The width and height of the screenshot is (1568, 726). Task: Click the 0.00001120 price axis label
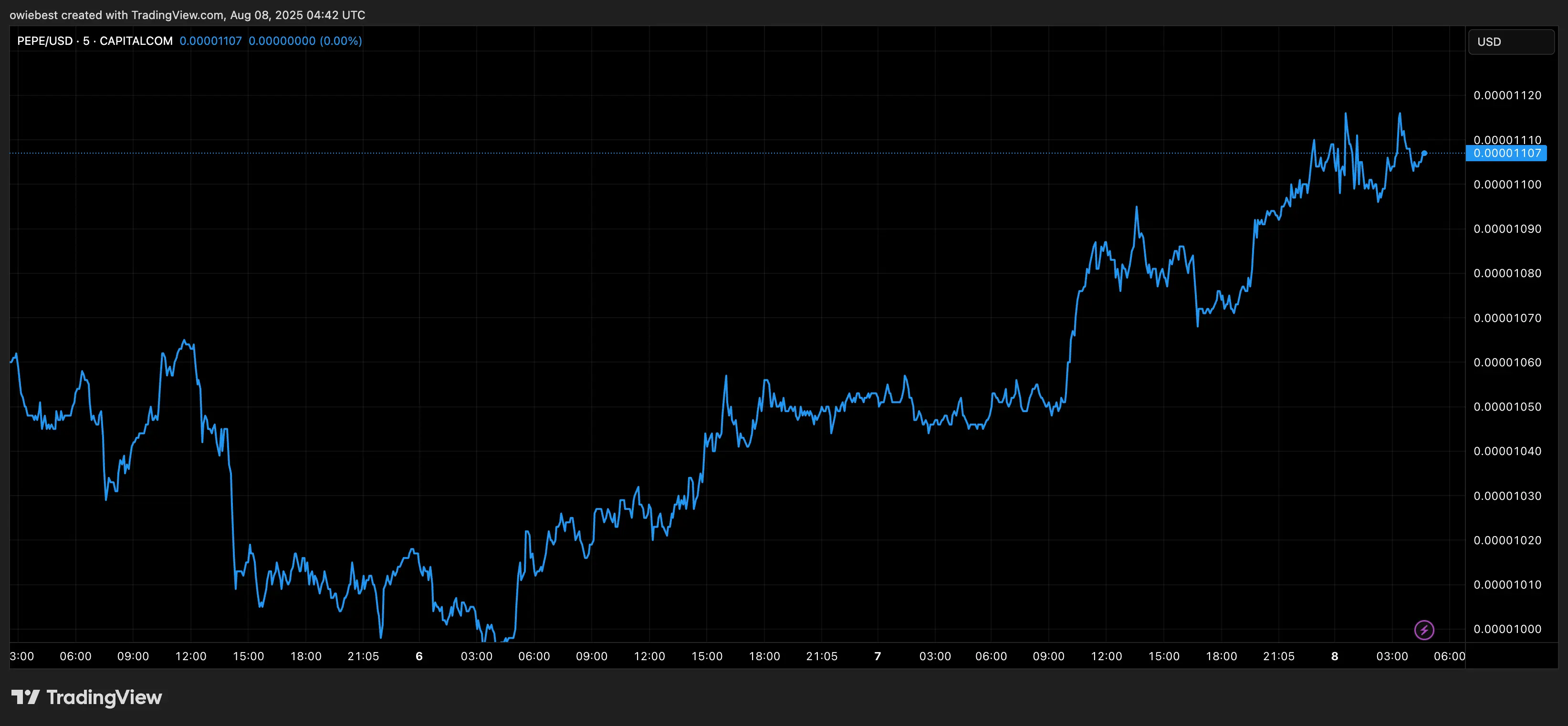pyautogui.click(x=1507, y=95)
